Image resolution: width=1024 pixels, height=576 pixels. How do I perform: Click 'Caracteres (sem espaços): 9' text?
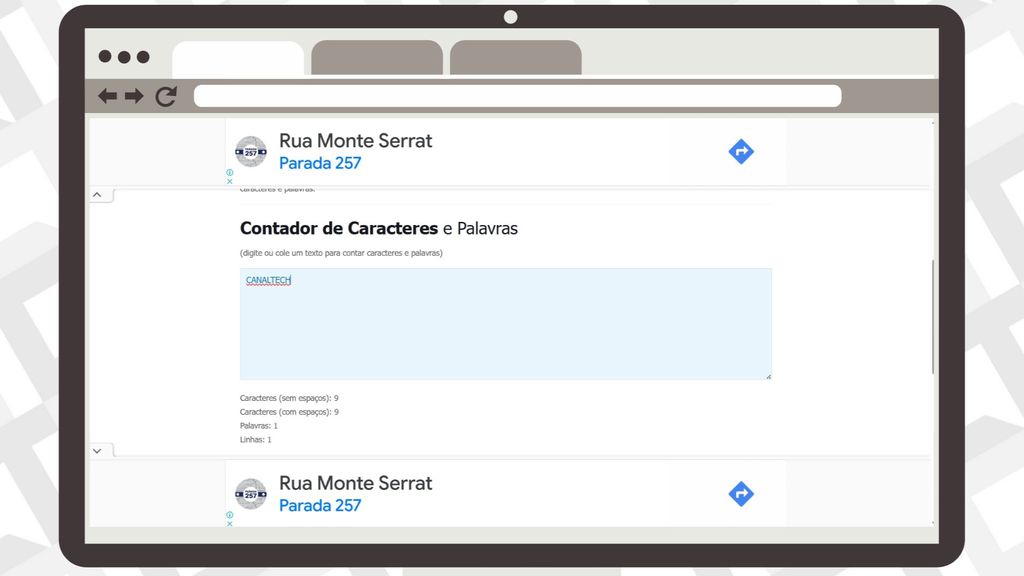click(289, 398)
